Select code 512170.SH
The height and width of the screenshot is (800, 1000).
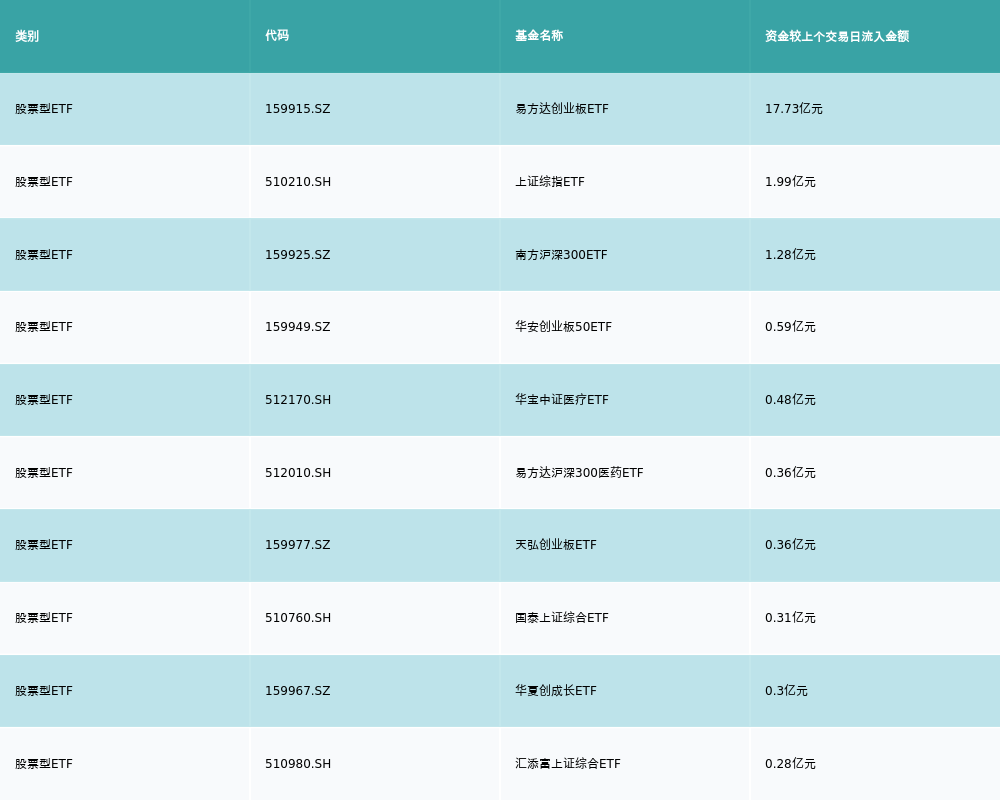tap(298, 400)
